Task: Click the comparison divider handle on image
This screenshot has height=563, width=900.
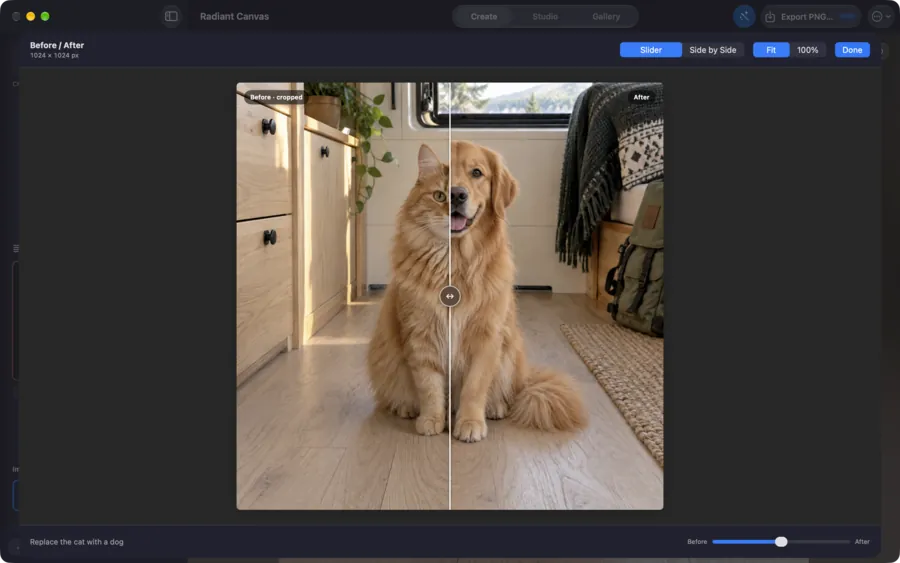Action: tap(450, 296)
